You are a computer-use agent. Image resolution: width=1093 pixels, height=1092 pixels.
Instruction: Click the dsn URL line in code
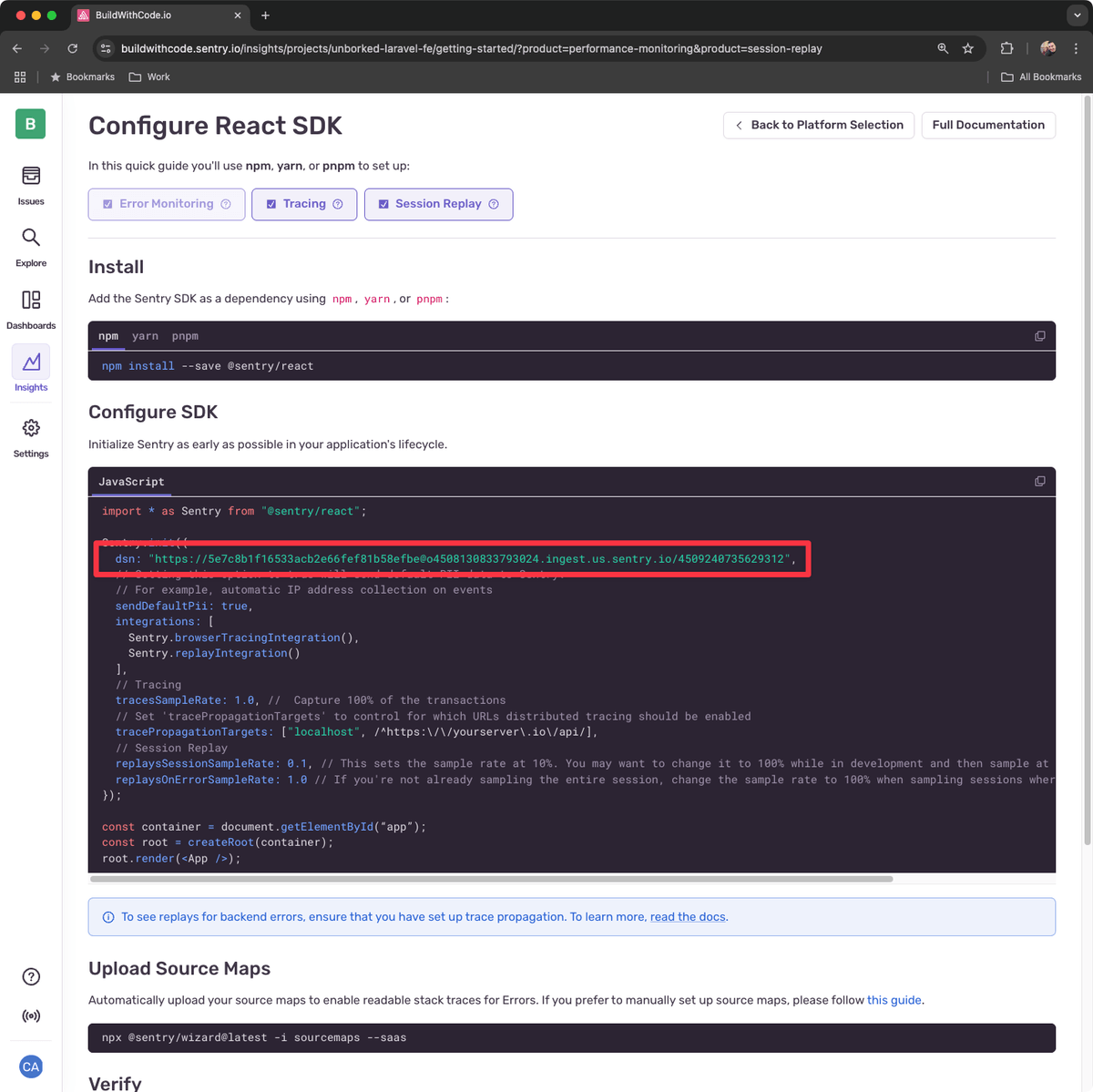455,559
